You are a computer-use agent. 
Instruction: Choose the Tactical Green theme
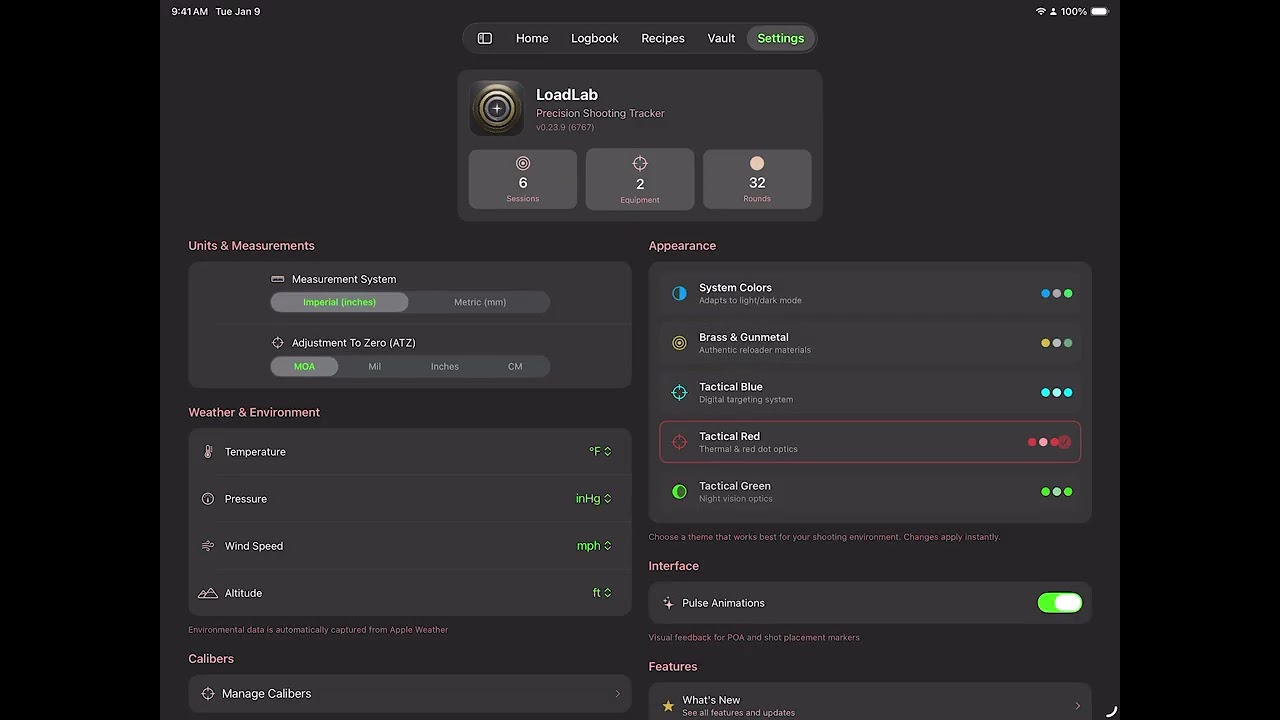click(870, 492)
